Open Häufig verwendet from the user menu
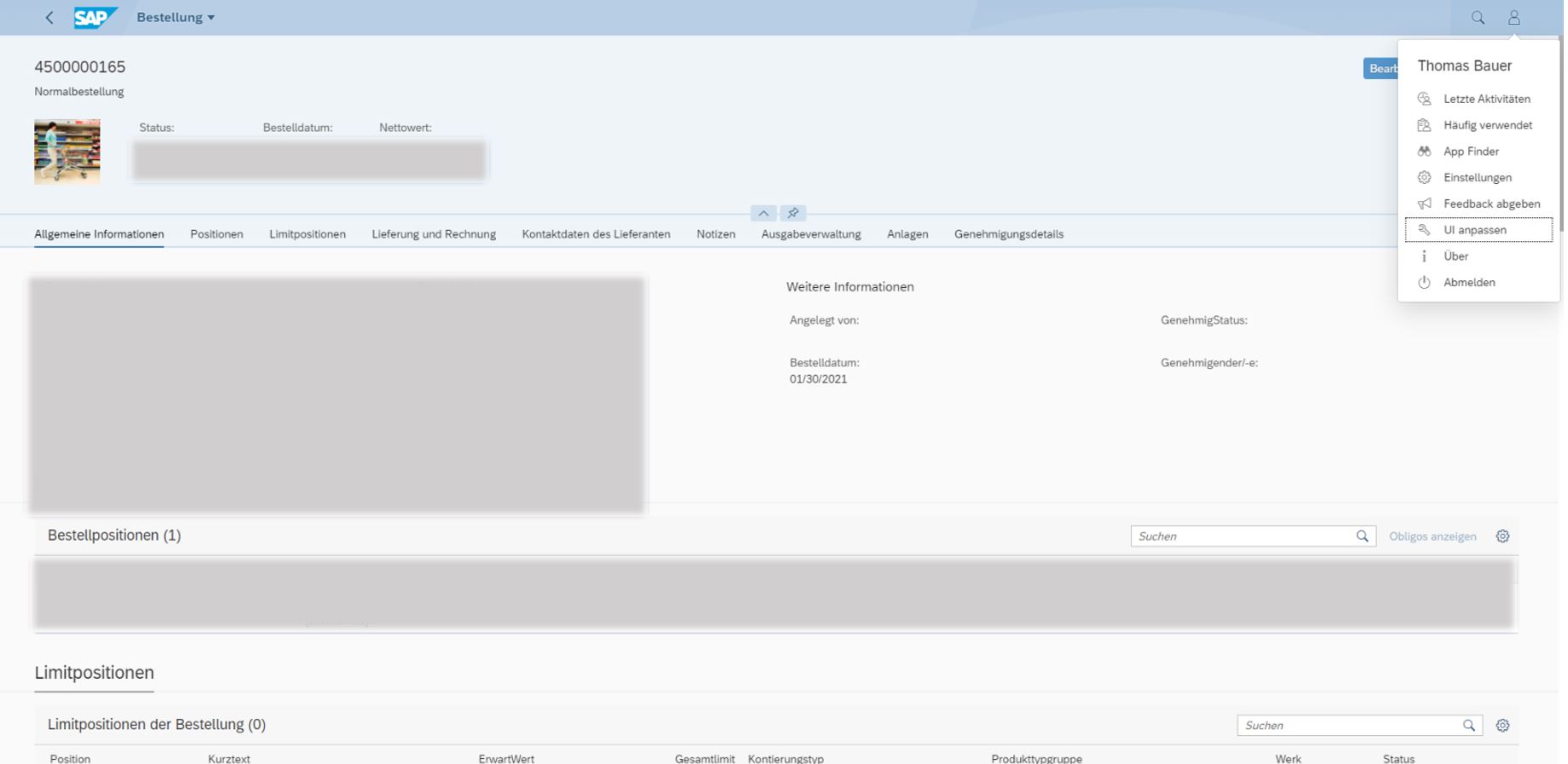 coord(1479,125)
